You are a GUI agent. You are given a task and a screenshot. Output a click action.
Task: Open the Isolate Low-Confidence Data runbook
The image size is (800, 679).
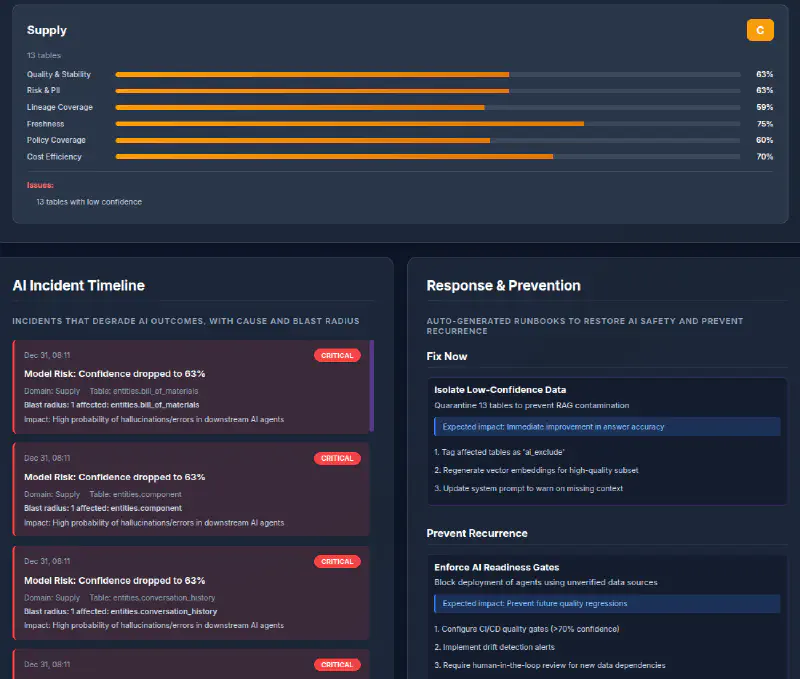click(500, 390)
